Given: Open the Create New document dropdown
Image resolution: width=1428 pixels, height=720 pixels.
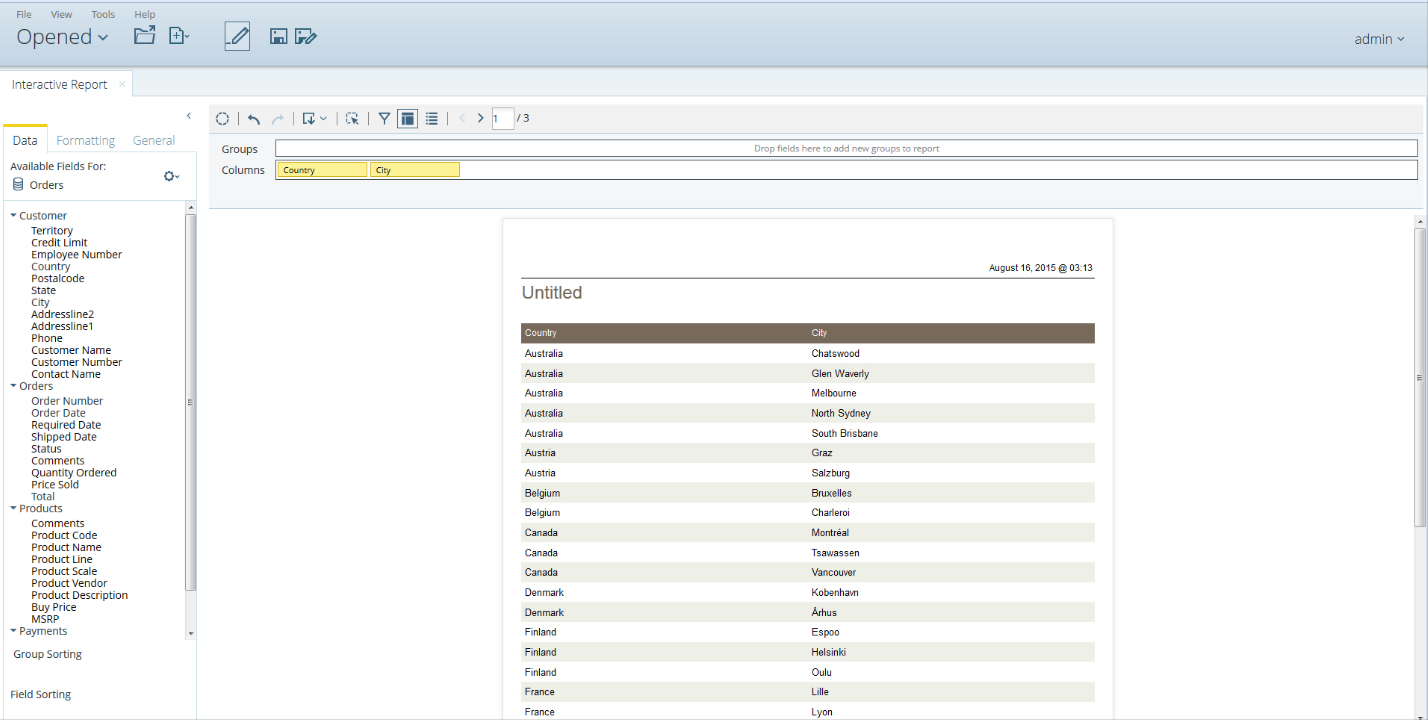Looking at the screenshot, I should [179, 36].
